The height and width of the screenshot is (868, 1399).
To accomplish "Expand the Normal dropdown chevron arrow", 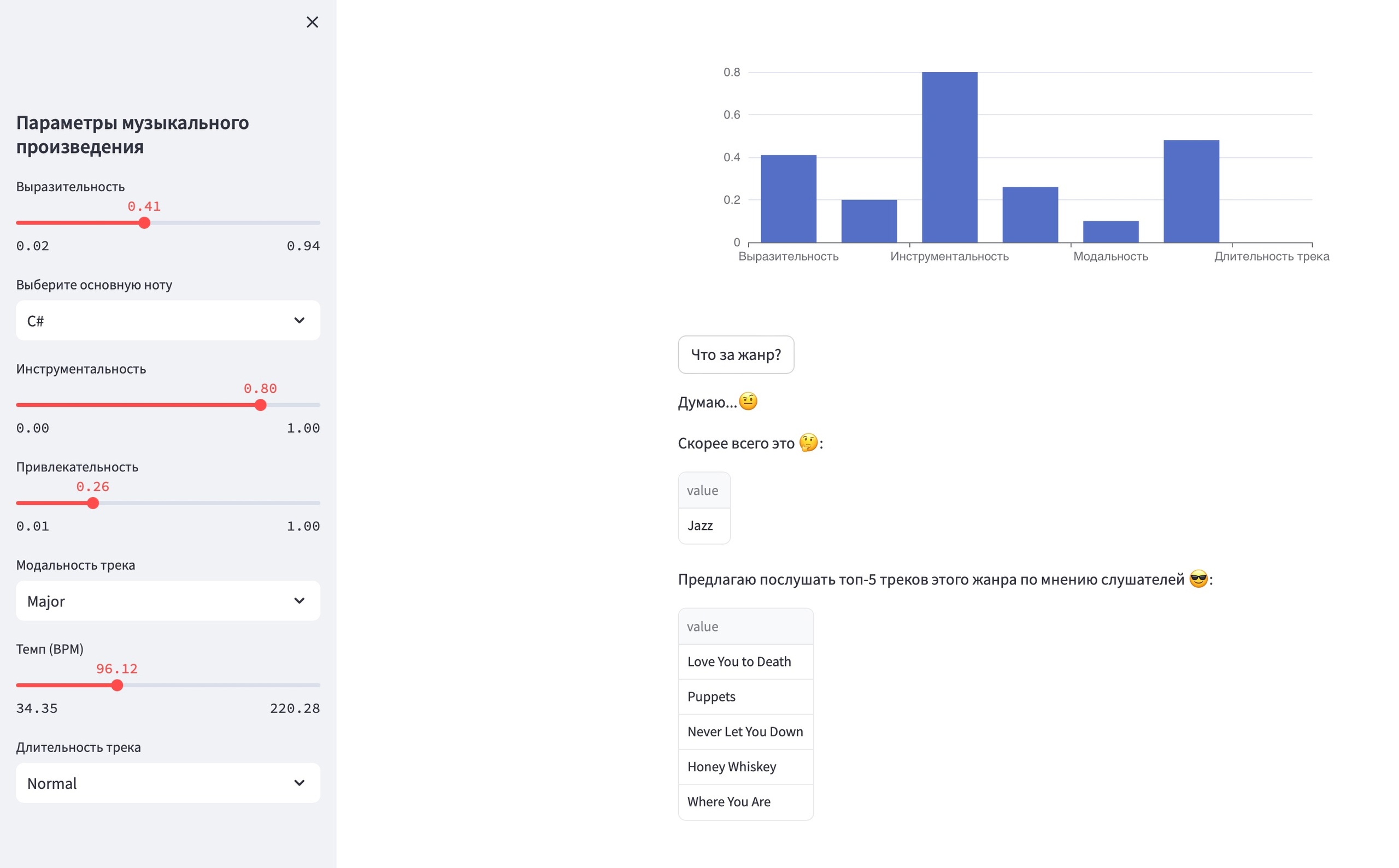I will point(299,782).
